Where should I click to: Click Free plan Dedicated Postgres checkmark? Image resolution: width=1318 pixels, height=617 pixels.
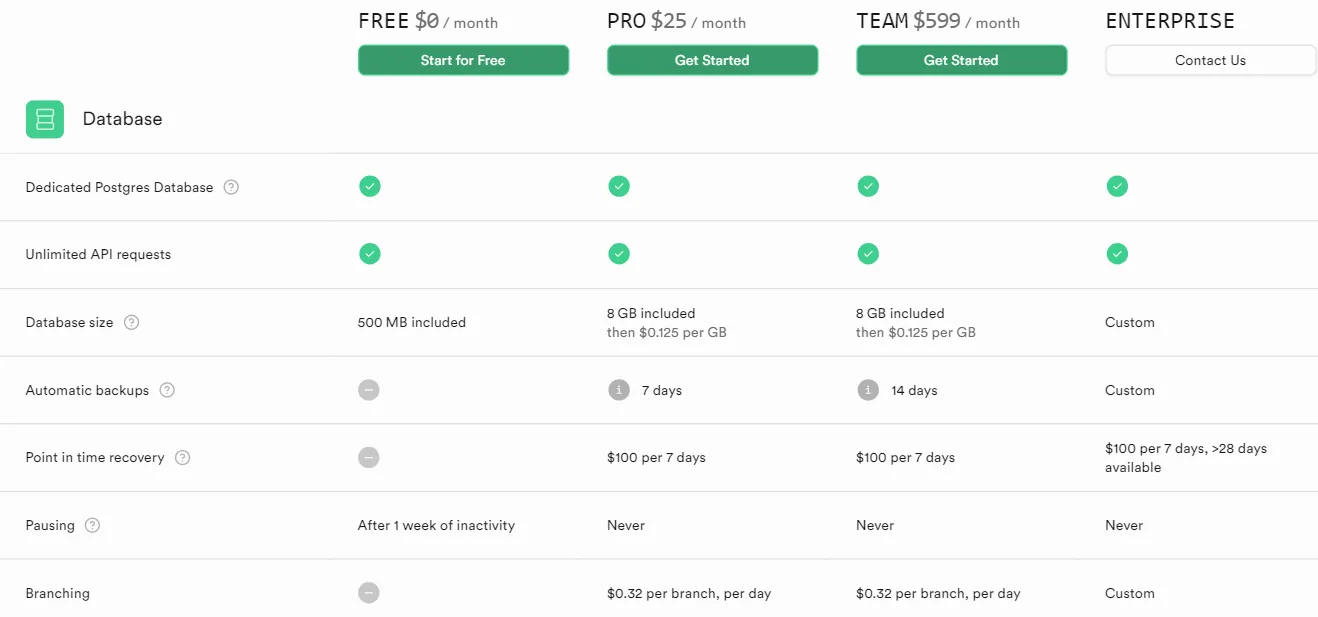(370, 186)
